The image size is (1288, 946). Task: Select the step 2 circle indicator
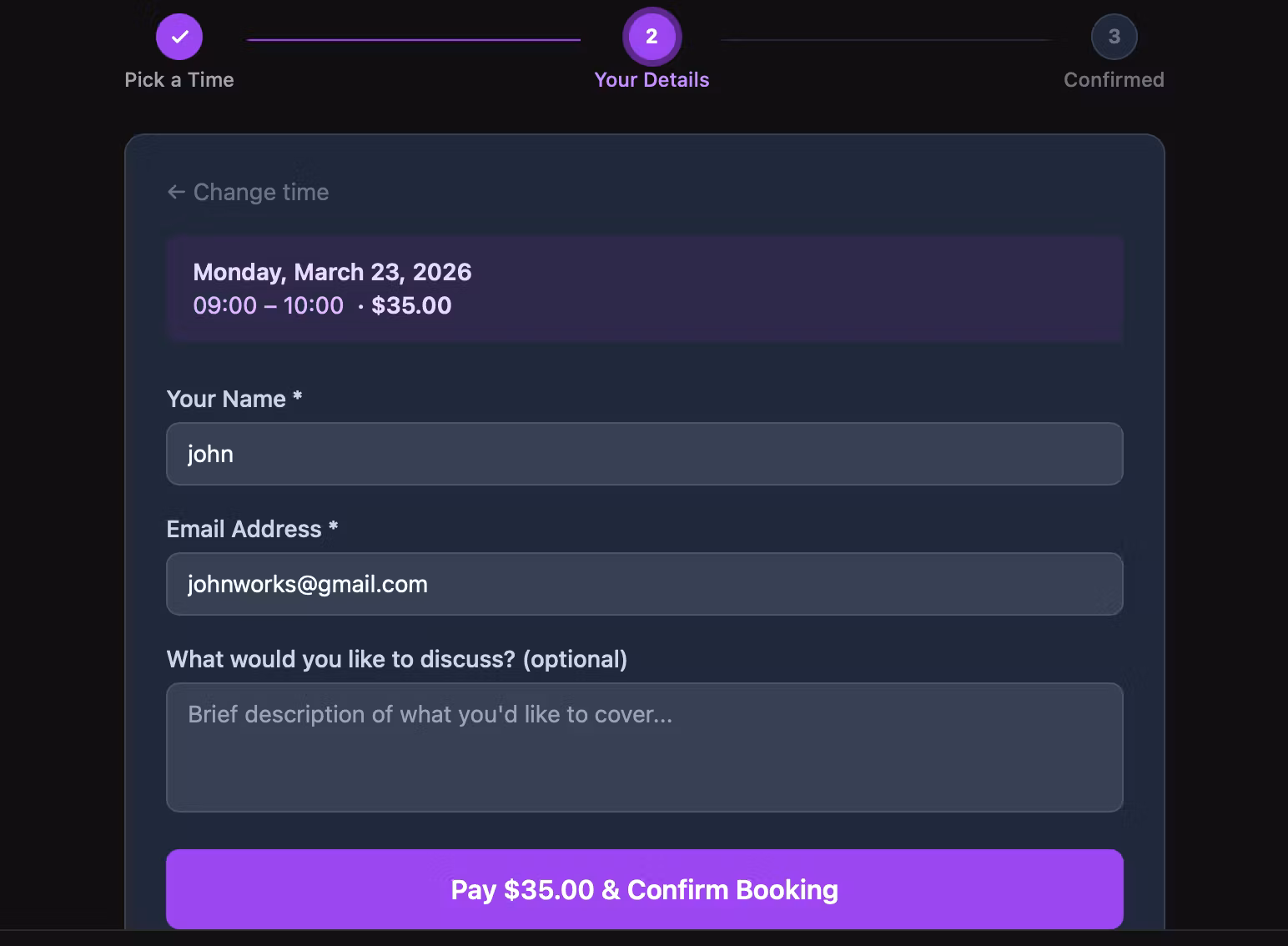pyautogui.click(x=652, y=37)
